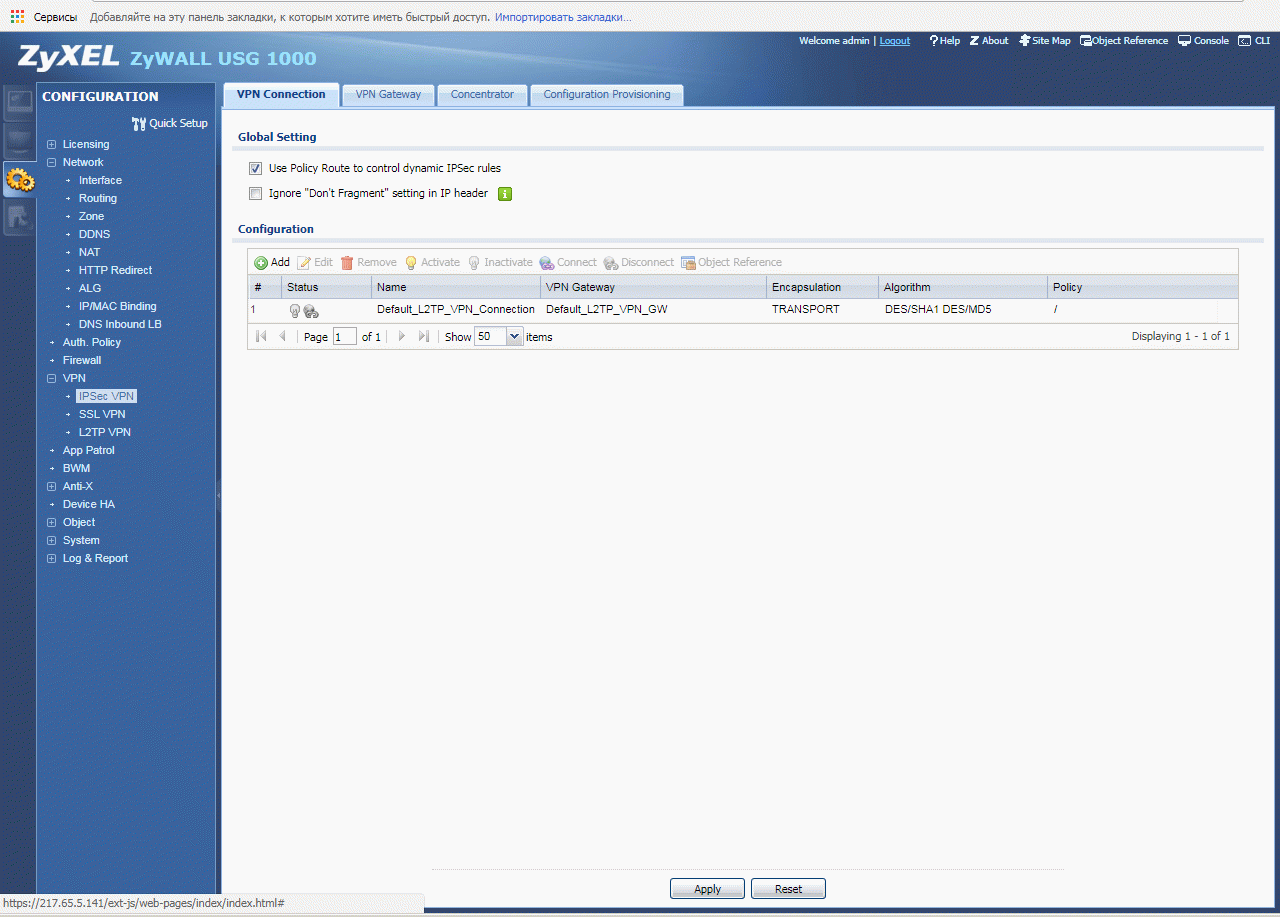
Task: Open the NAT menu item
Action: [89, 252]
